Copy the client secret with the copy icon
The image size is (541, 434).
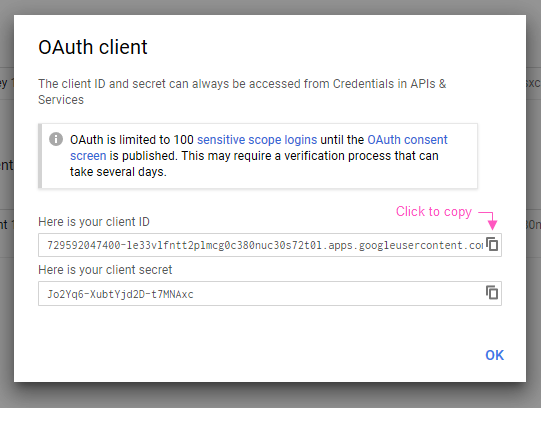(492, 293)
